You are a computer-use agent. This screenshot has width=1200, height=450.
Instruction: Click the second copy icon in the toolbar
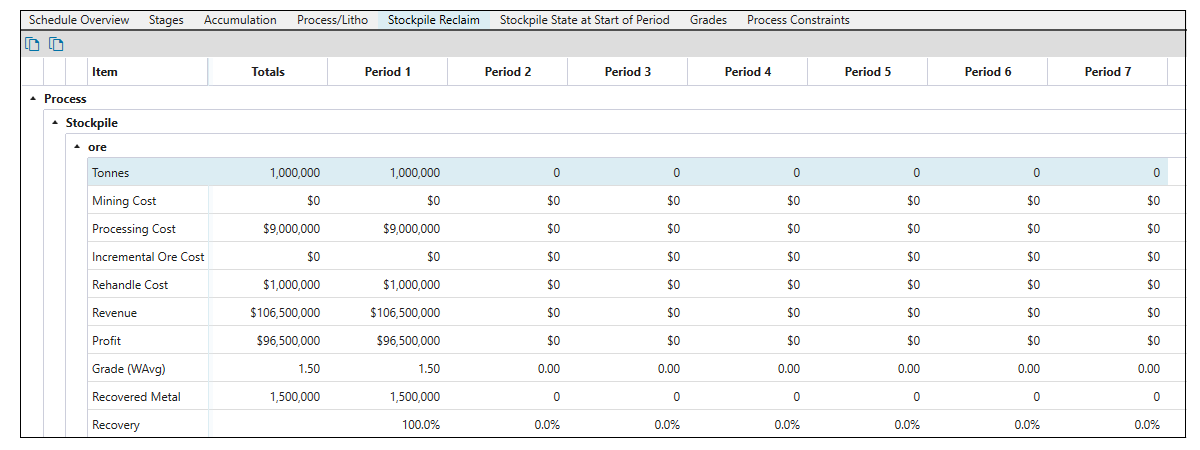56,43
